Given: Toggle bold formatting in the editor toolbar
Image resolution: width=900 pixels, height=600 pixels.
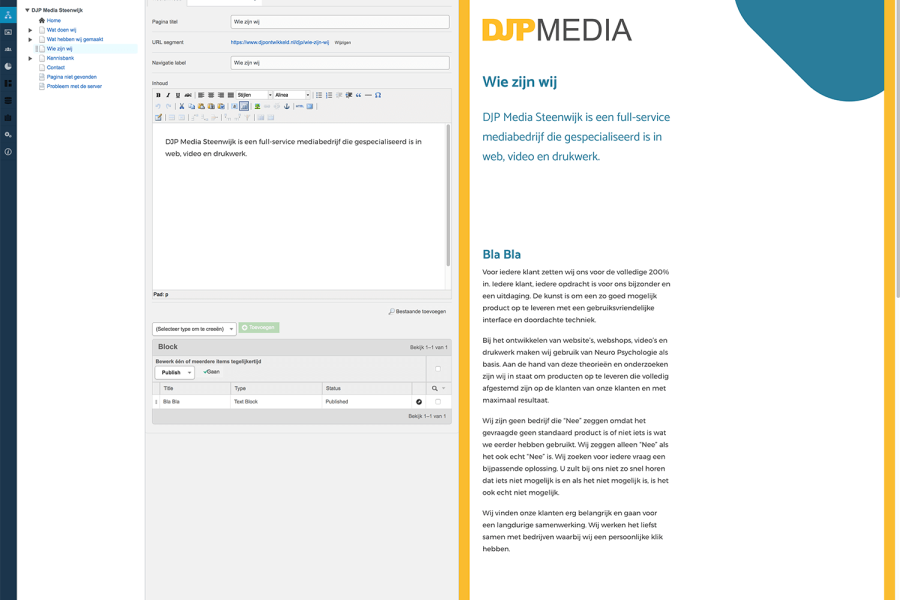Looking at the screenshot, I should (x=158, y=95).
